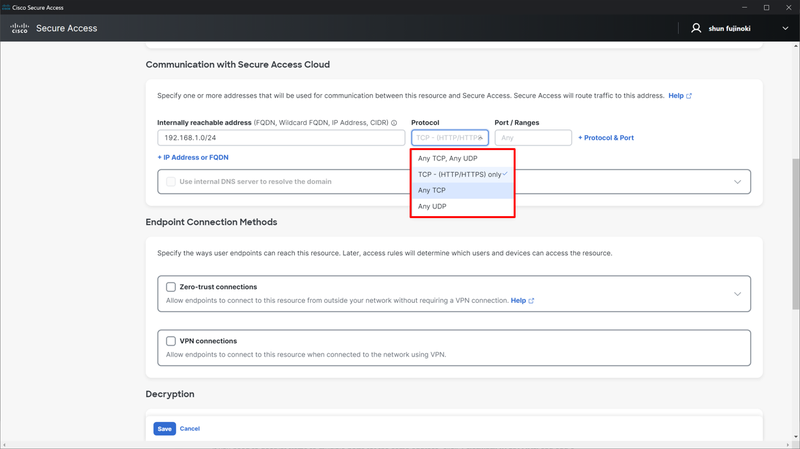Click the vertical scrollbar thumb
The image size is (800, 449).
[795, 234]
